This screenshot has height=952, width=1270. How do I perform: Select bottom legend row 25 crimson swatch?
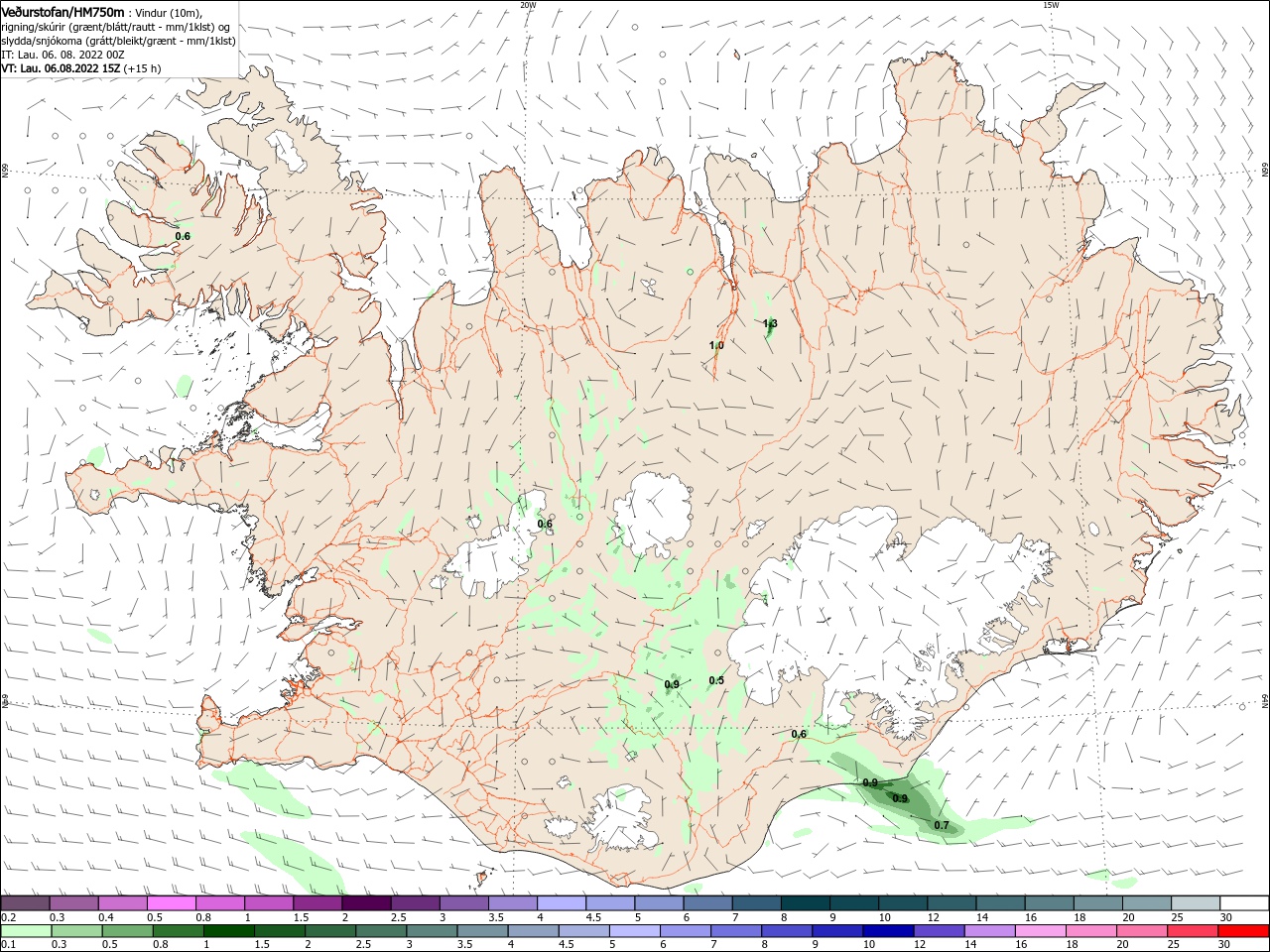tap(1192, 931)
